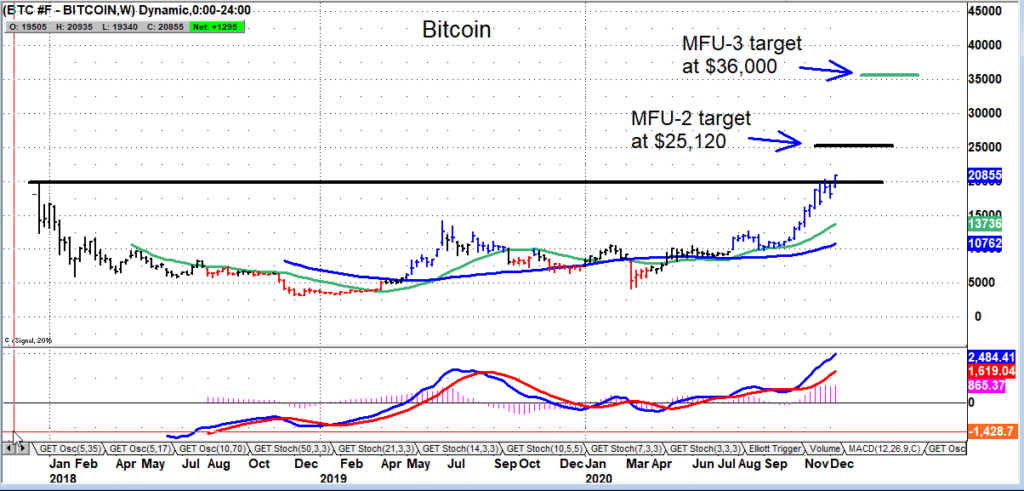Click the 2019 year label on time axis

[332, 478]
